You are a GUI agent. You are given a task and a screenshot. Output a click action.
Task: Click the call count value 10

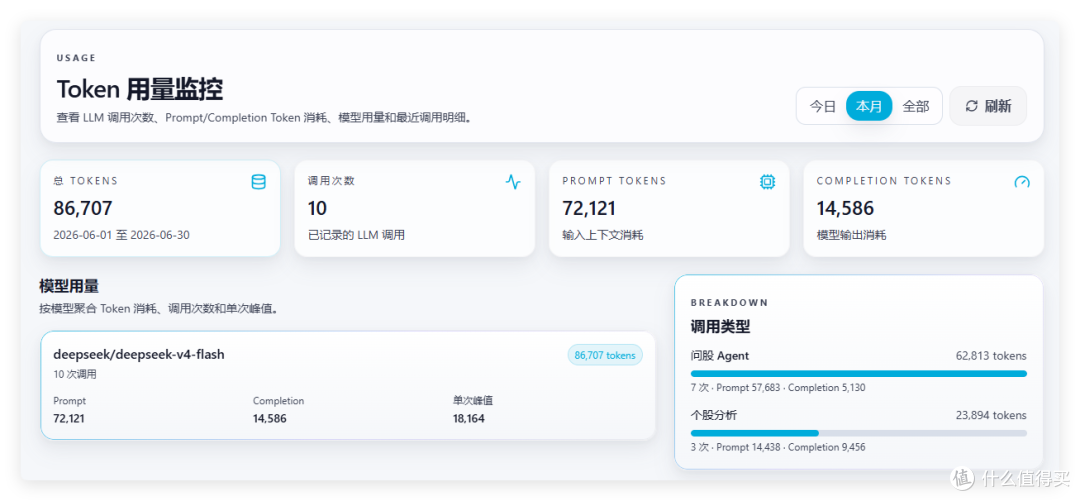pyautogui.click(x=318, y=208)
